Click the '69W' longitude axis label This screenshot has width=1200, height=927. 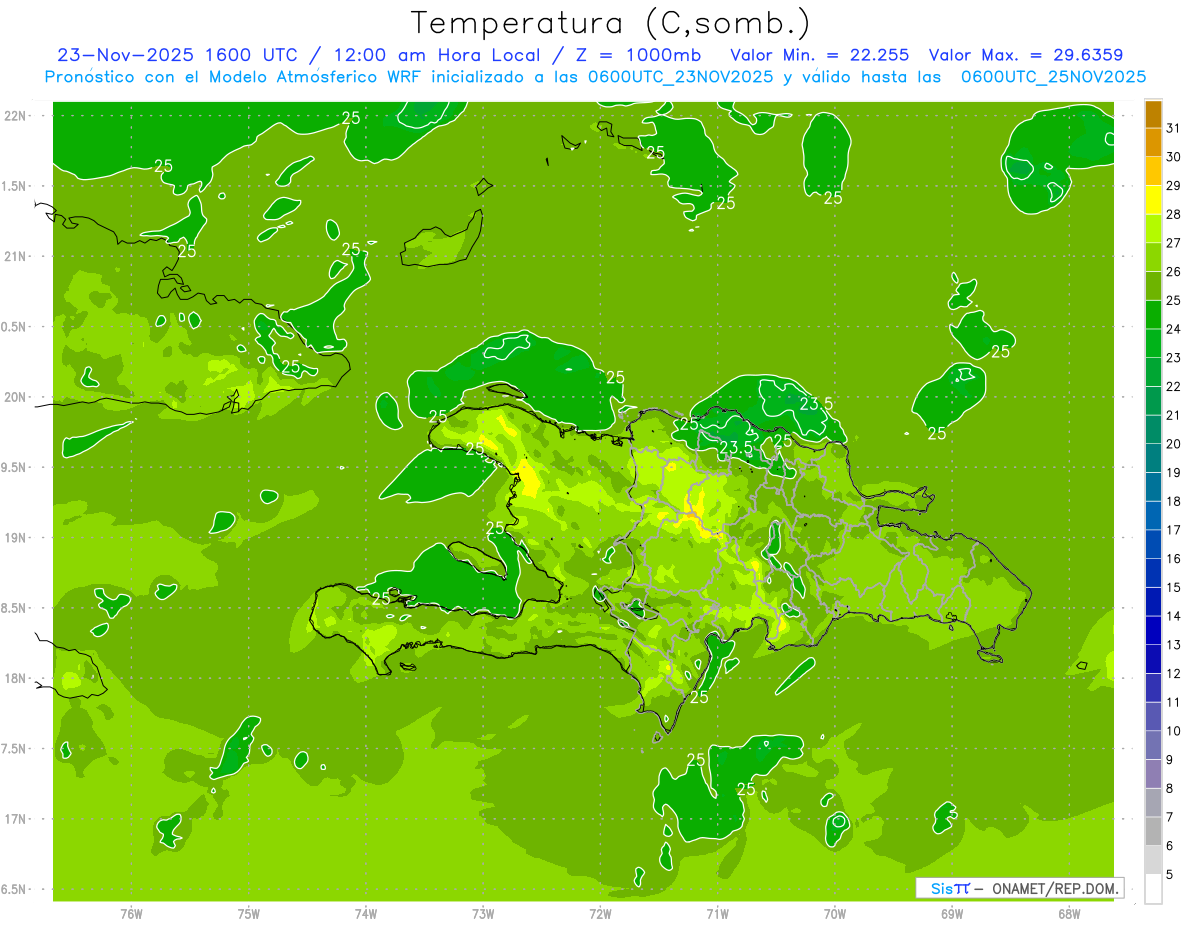pos(952,913)
